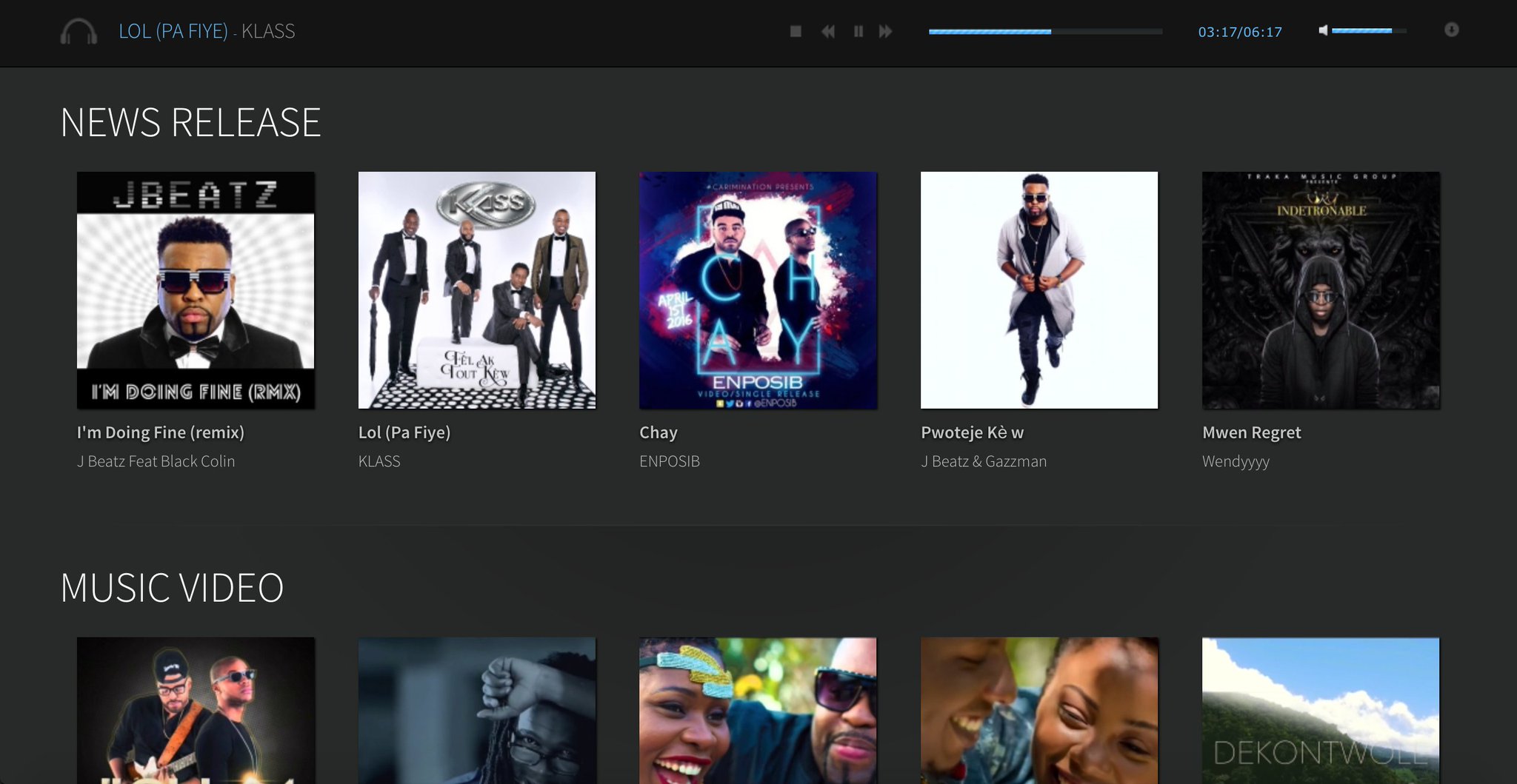Click the headphones logo icon
The image size is (1517, 784).
point(79,32)
